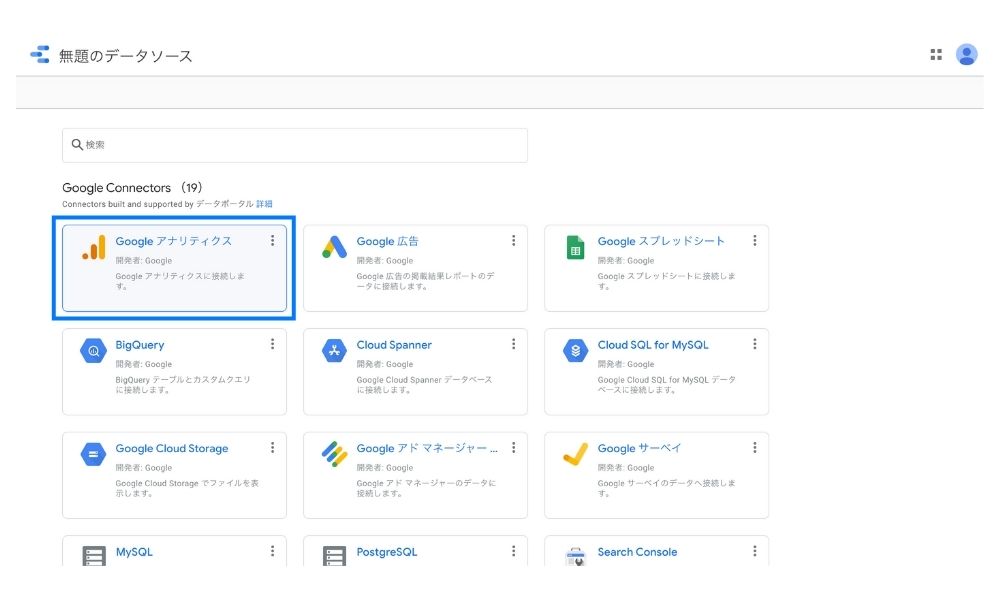Select the PostgreSQL connector title
The height and width of the screenshot is (600, 1000).
[x=386, y=552]
